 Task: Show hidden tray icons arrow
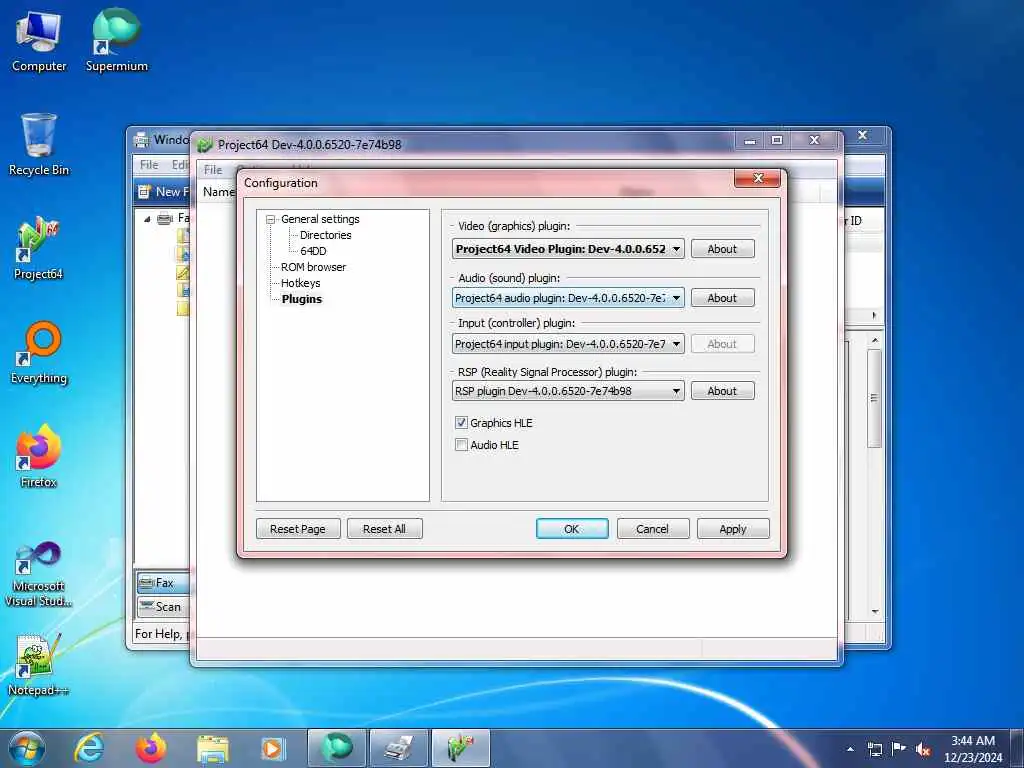coord(850,749)
